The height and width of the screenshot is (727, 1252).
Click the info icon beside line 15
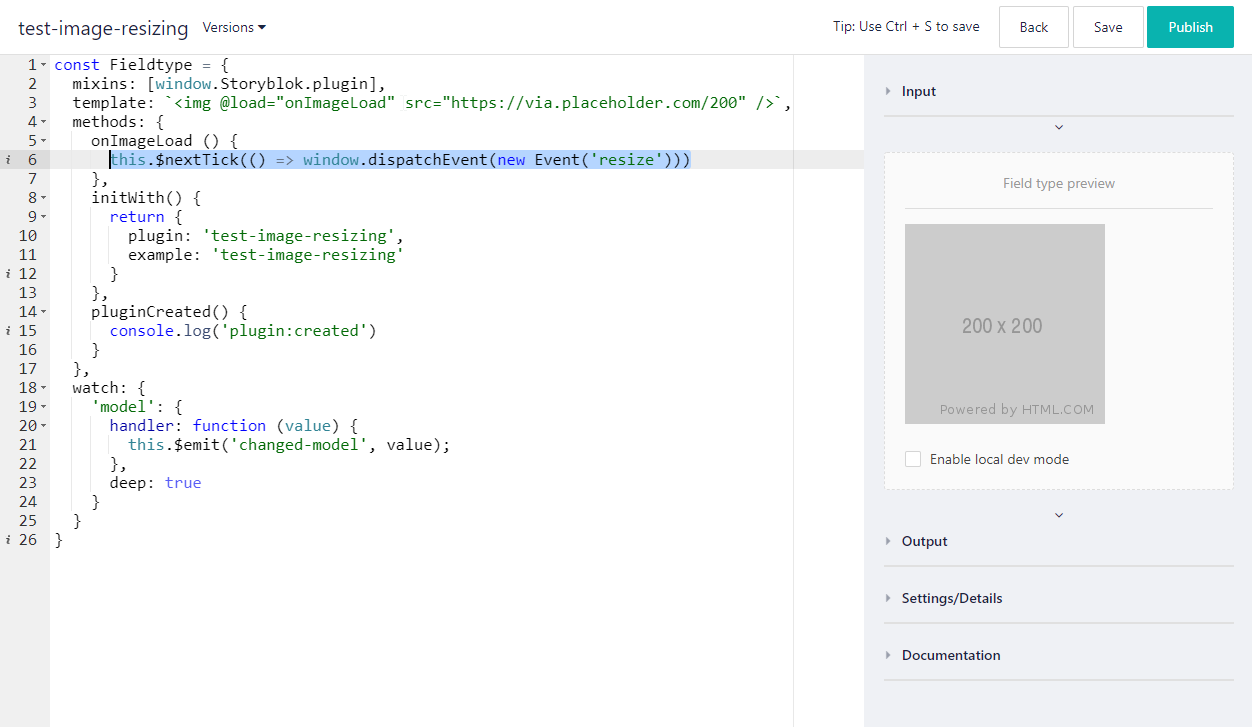click(x=7, y=330)
